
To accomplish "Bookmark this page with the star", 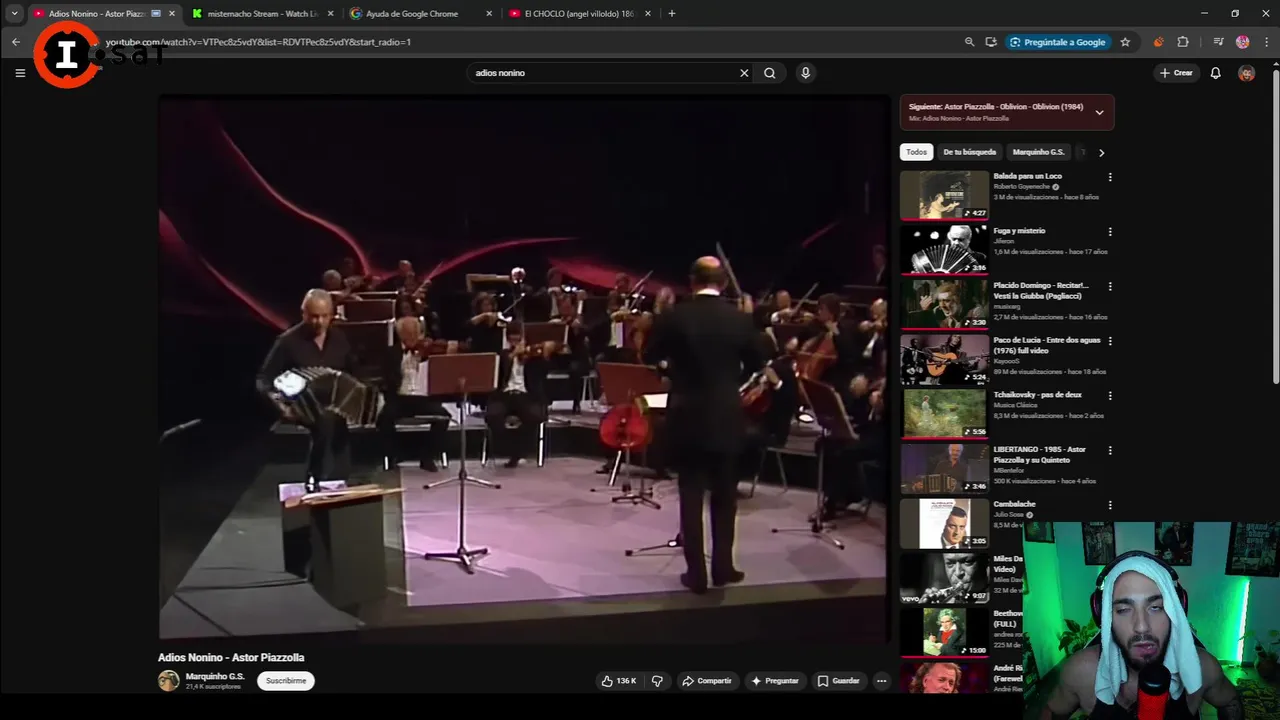I will point(1125,42).
